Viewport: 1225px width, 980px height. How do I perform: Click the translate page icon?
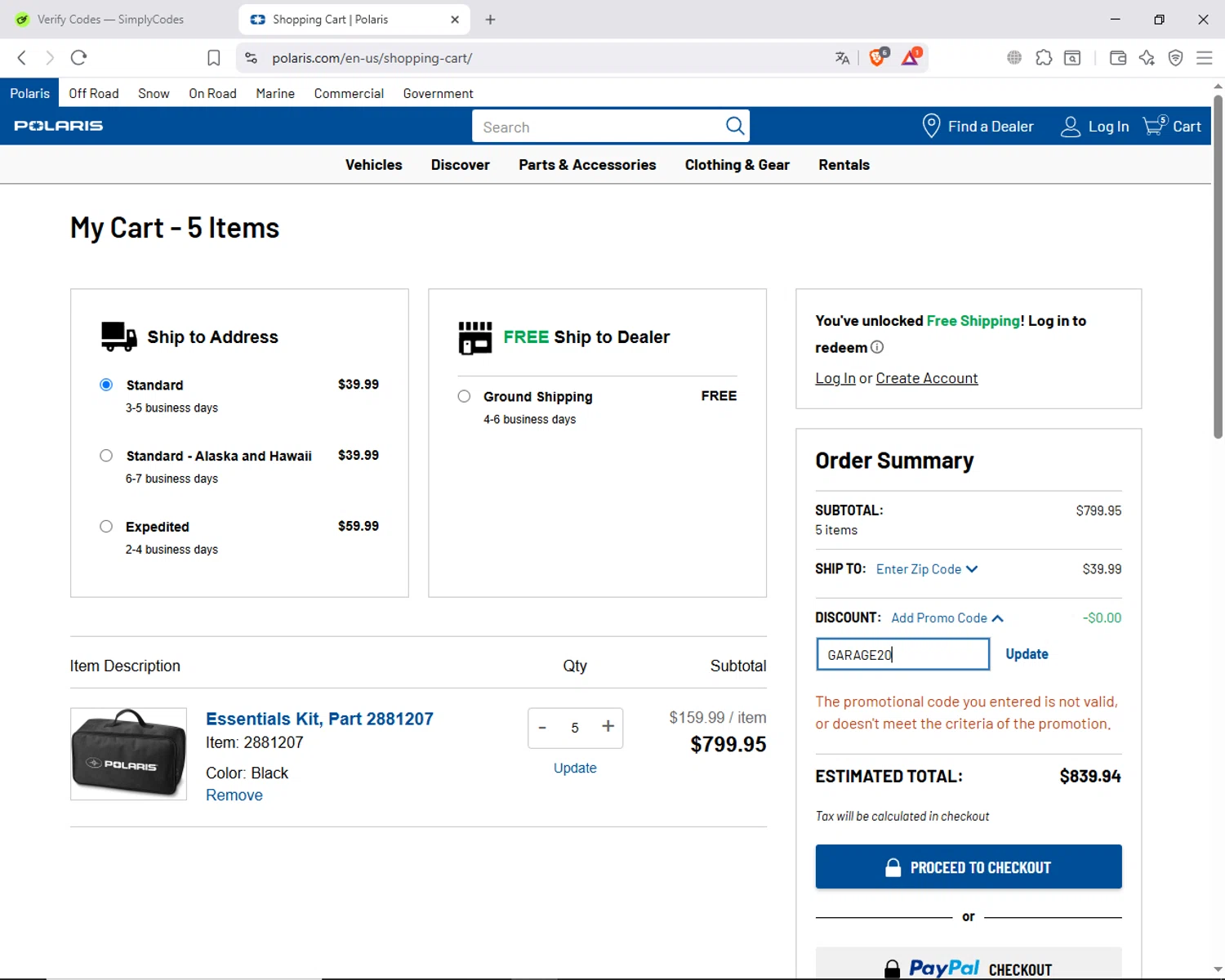(842, 58)
